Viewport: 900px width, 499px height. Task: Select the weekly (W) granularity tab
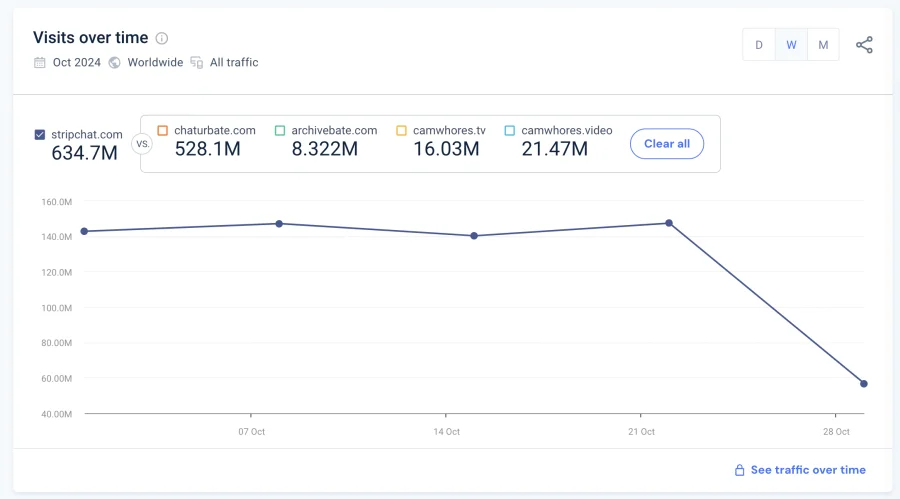point(791,45)
